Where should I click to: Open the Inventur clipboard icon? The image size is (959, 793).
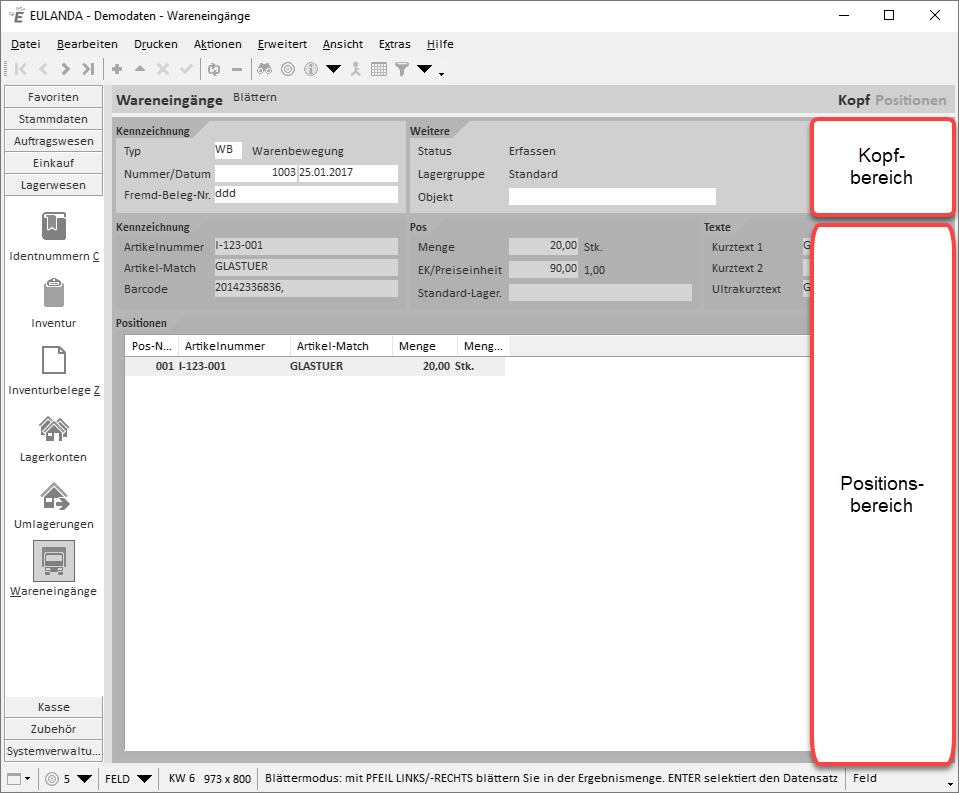click(x=53, y=294)
